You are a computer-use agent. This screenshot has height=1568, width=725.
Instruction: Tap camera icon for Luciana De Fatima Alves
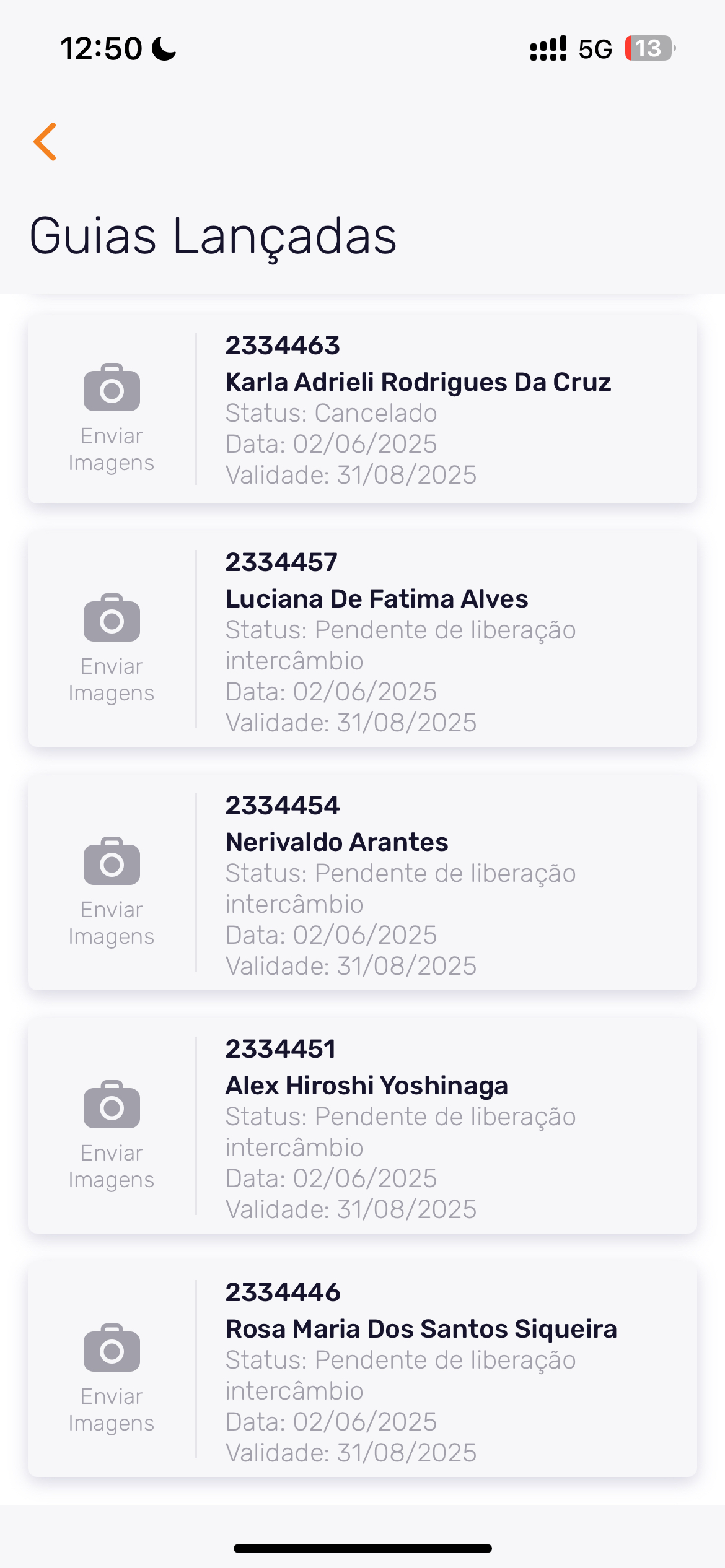[x=112, y=619]
